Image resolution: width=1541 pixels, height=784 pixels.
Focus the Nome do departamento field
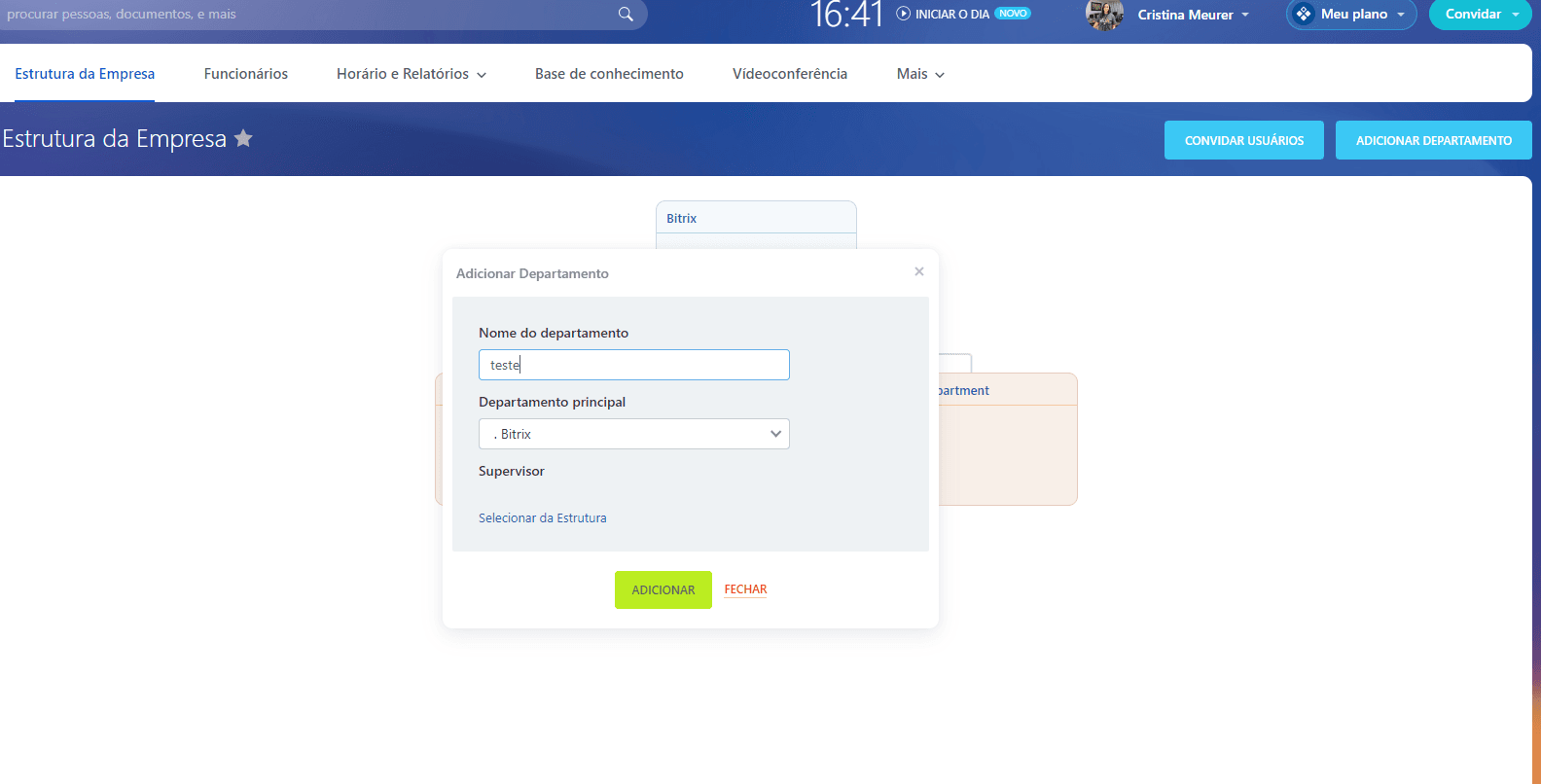[x=634, y=365]
